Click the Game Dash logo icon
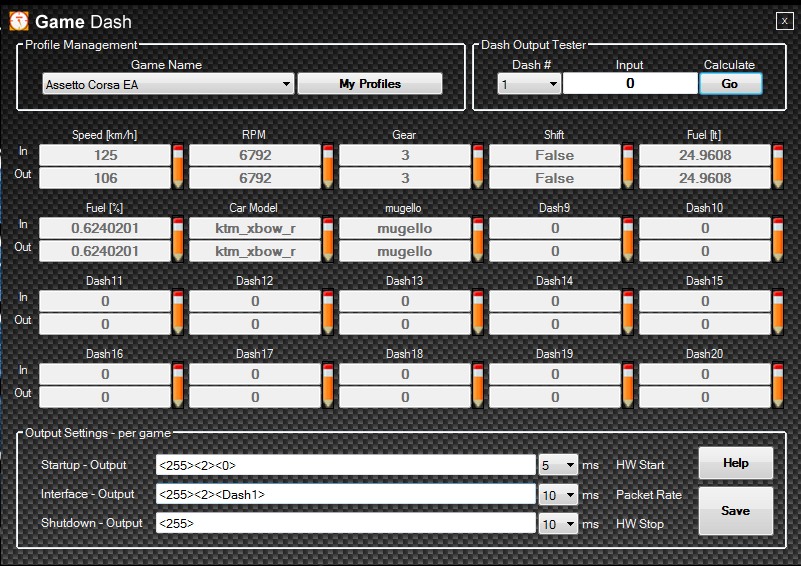 (x=19, y=21)
